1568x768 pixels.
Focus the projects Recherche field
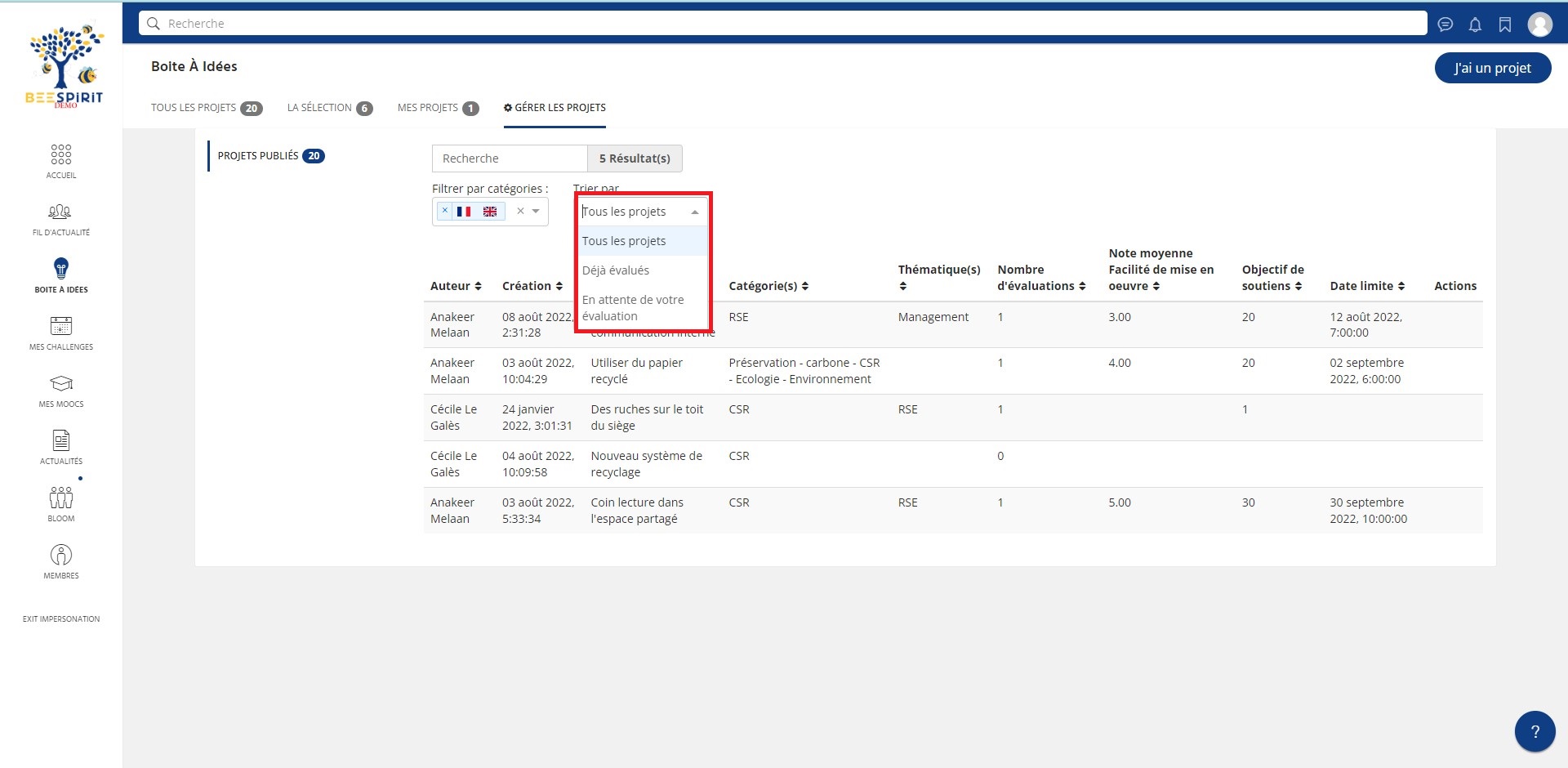[510, 159]
